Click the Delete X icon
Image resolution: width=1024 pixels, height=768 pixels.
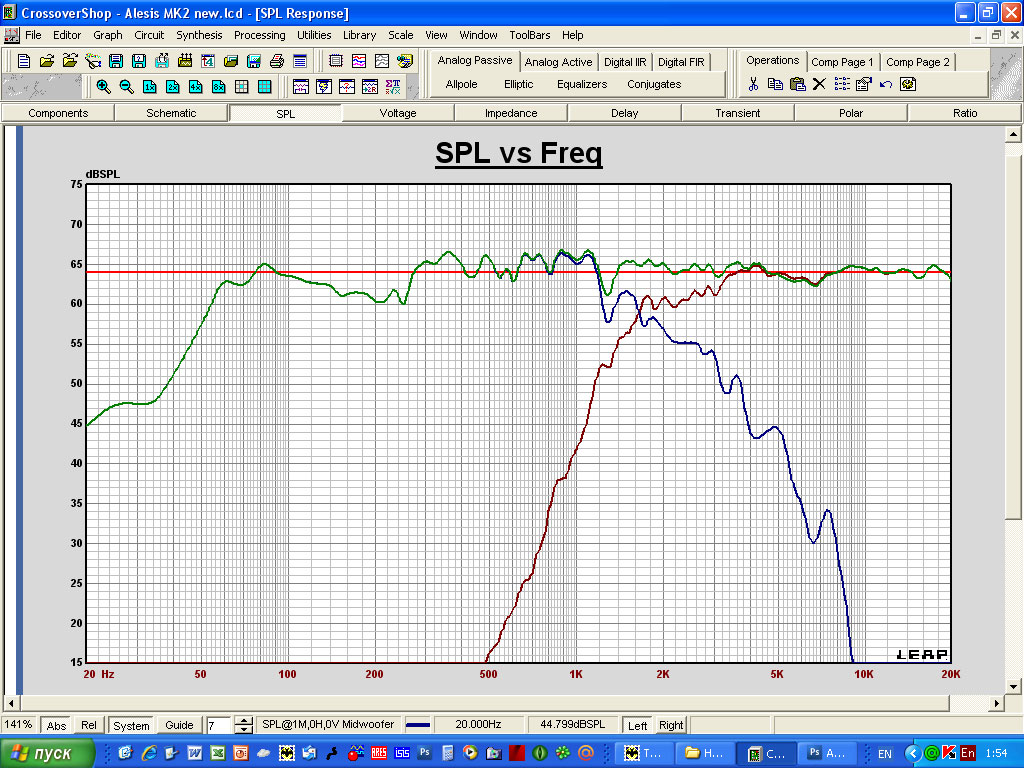click(820, 84)
